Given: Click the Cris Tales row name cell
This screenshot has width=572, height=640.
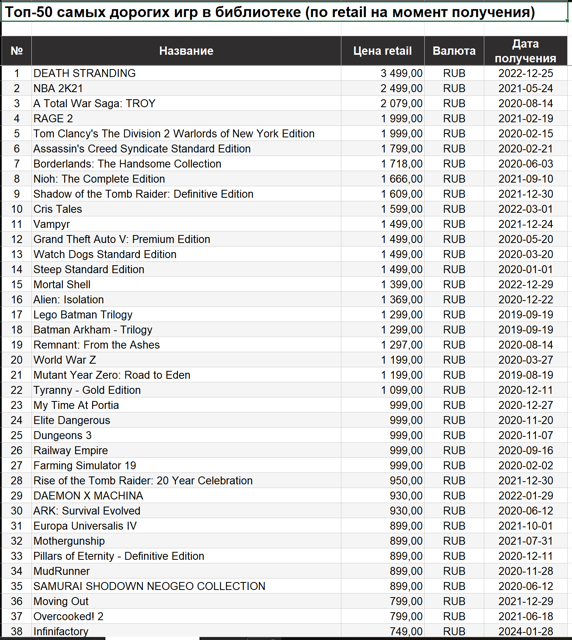Looking at the screenshot, I should point(186,209).
